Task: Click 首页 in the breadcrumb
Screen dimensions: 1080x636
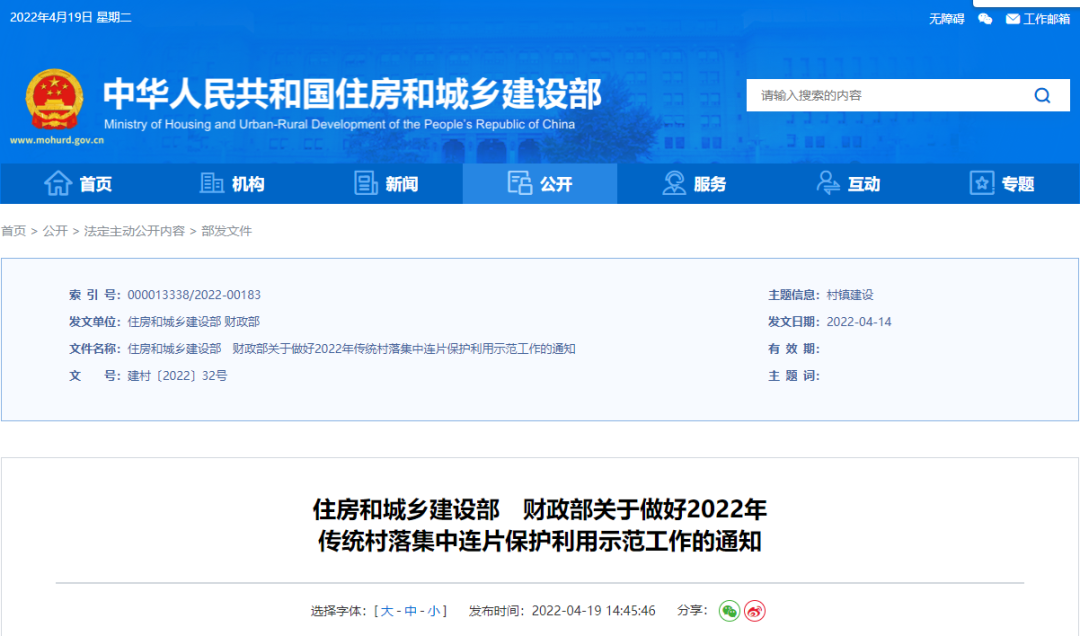Action: [x=13, y=231]
